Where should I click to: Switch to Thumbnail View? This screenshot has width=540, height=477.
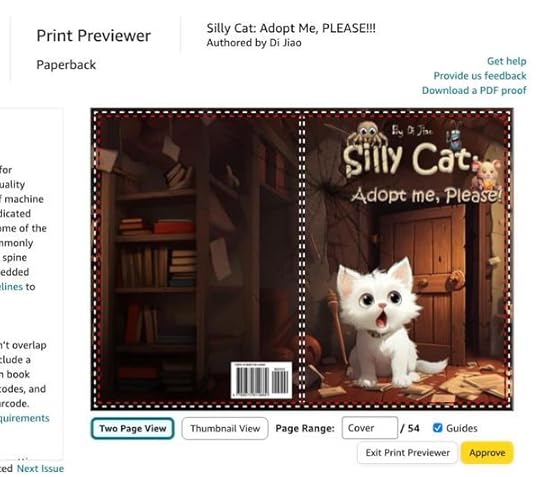225,428
